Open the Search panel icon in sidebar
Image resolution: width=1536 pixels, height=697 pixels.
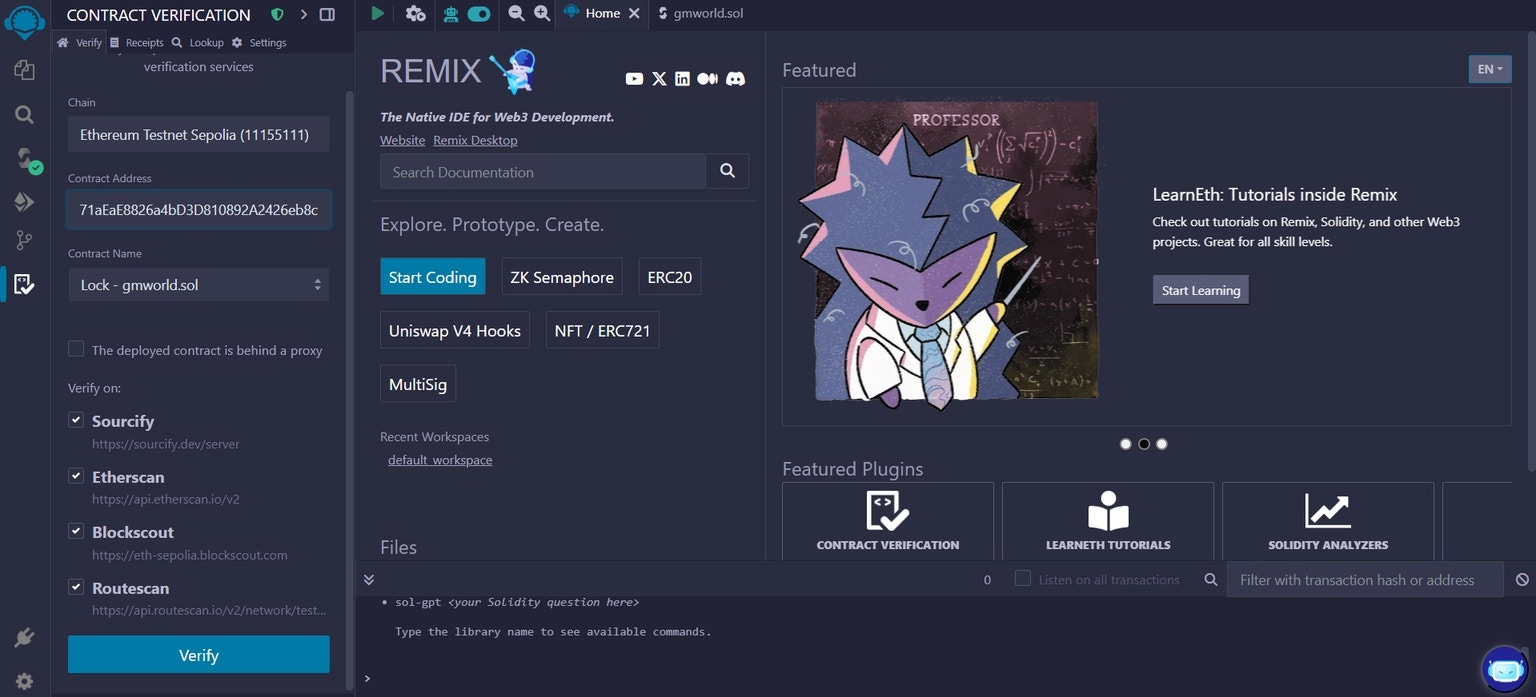pos(24,114)
